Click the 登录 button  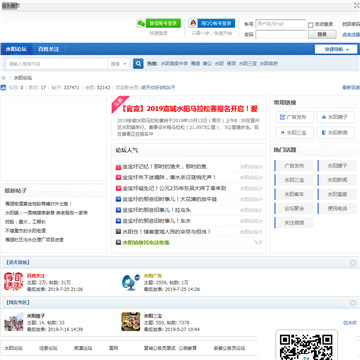322,34
